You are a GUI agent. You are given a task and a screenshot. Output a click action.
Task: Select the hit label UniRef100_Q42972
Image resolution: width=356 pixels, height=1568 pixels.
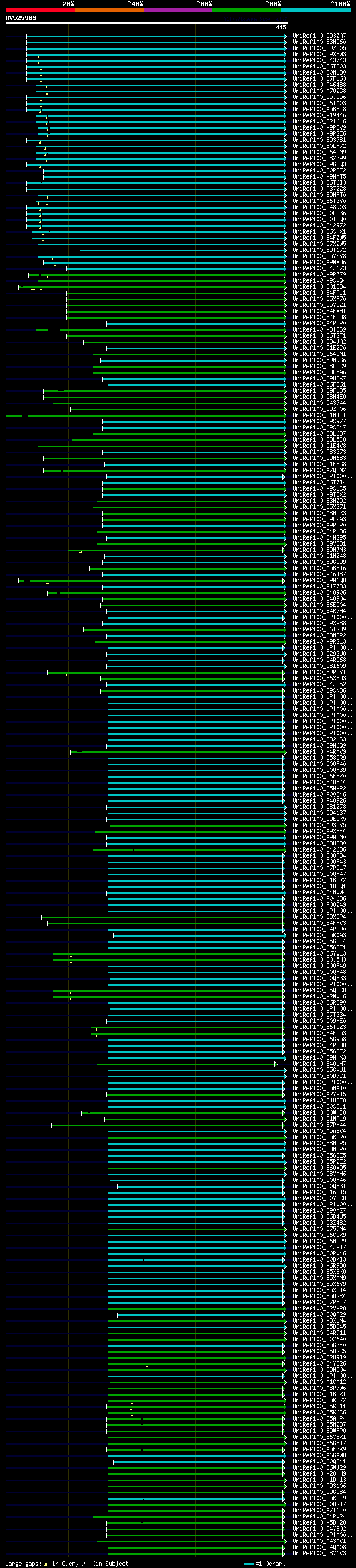tap(319, 226)
